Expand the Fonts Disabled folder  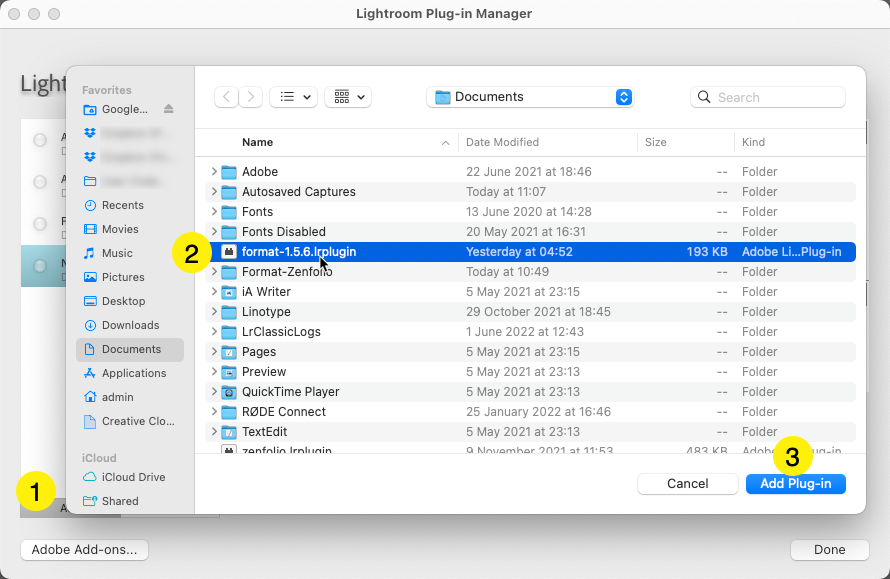click(214, 232)
